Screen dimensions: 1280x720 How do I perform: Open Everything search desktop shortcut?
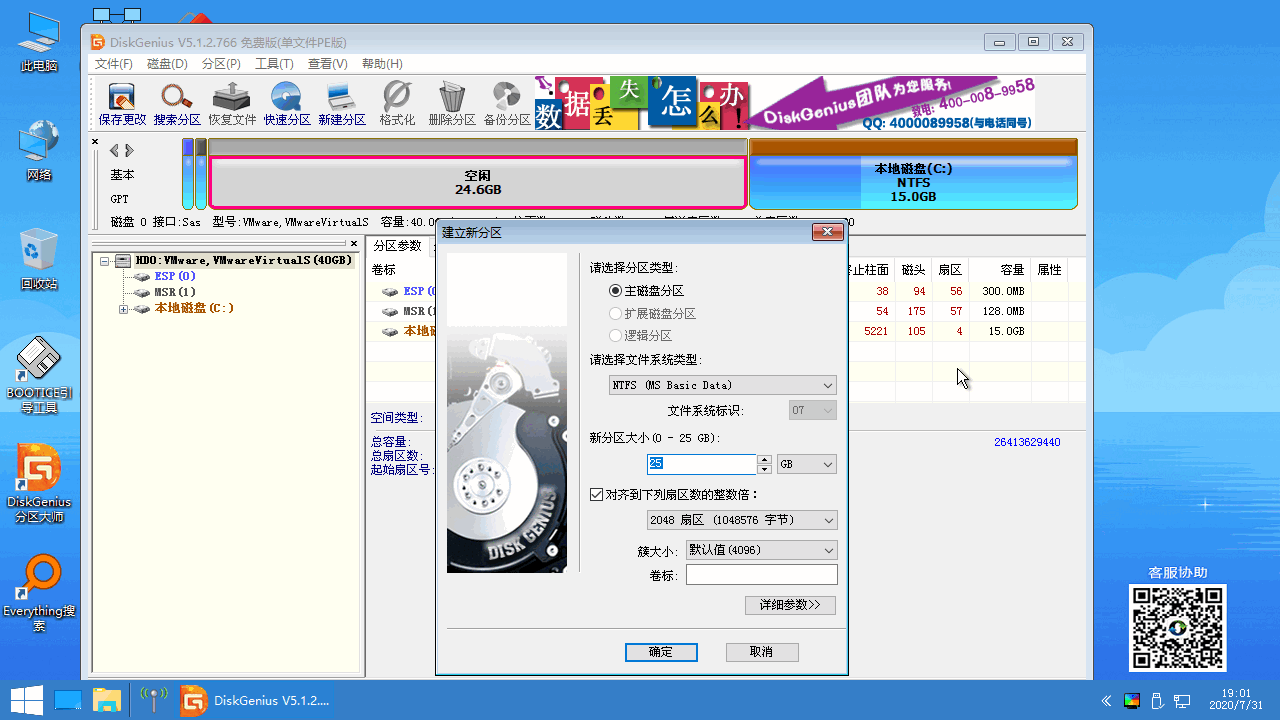39,594
